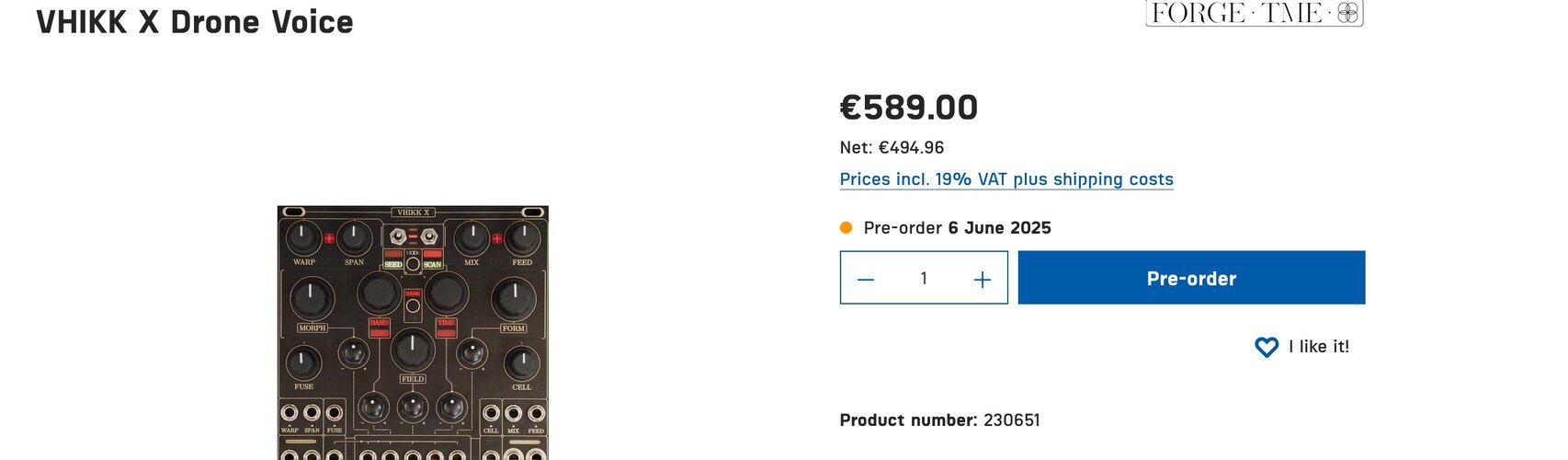The image size is (1568, 460).
Task: Click the central FIELD knob on the module
Action: [x=413, y=350]
